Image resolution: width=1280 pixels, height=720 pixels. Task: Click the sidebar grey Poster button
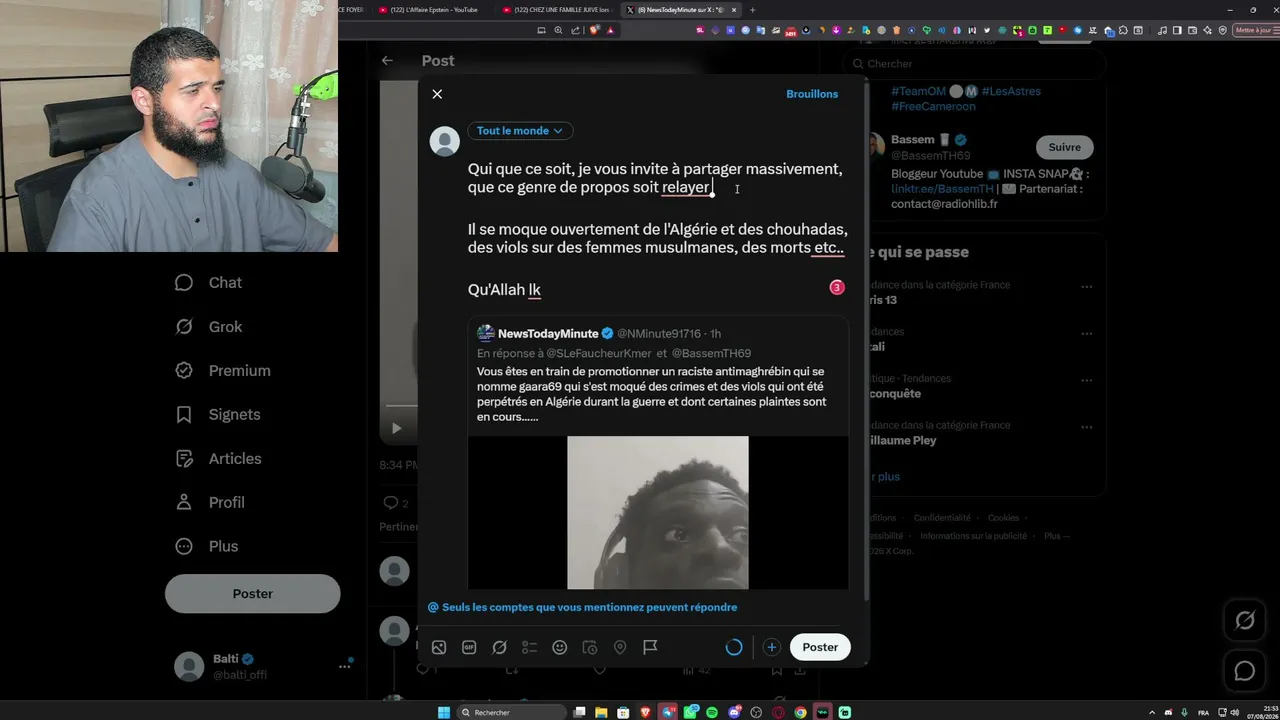[253, 594]
